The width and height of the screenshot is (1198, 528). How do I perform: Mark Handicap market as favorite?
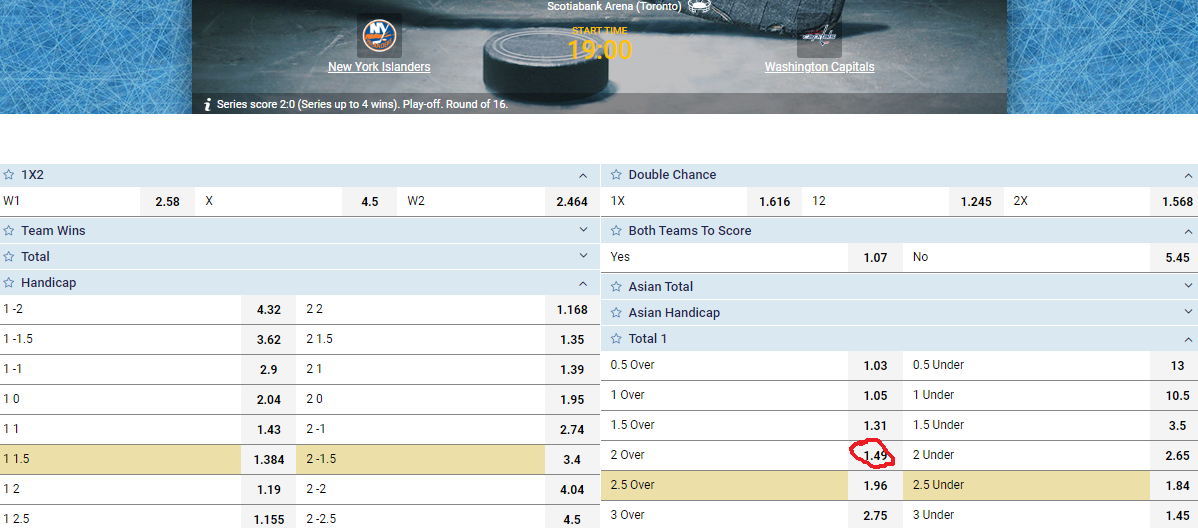coord(9,283)
